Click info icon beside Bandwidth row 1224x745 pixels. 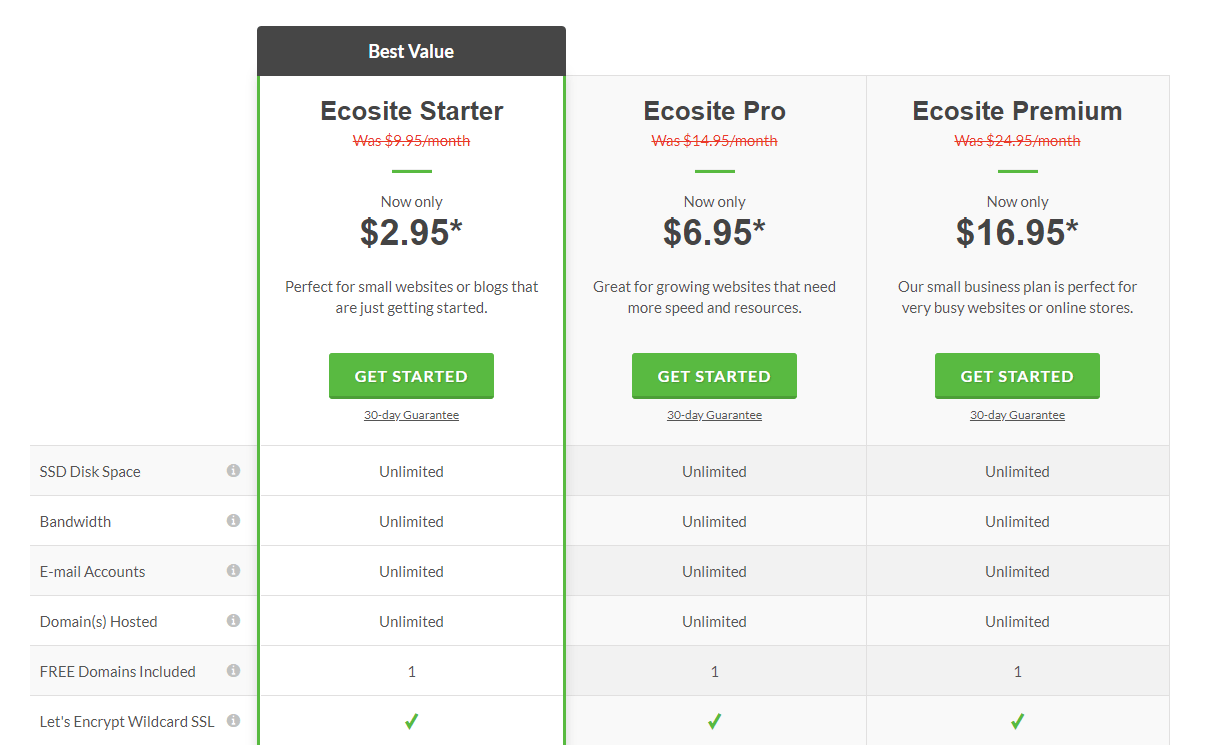233,520
